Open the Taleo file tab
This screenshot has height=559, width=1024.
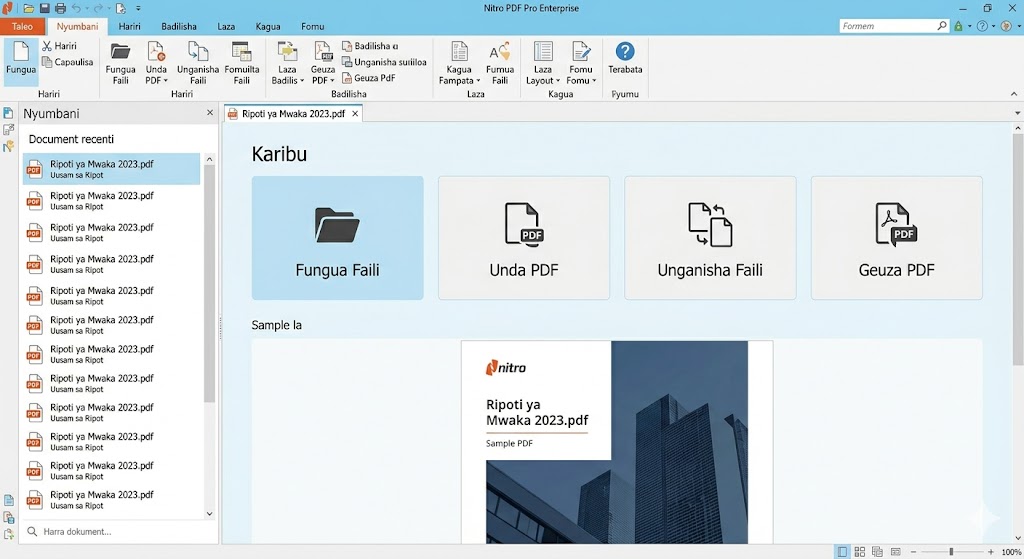coord(22,26)
